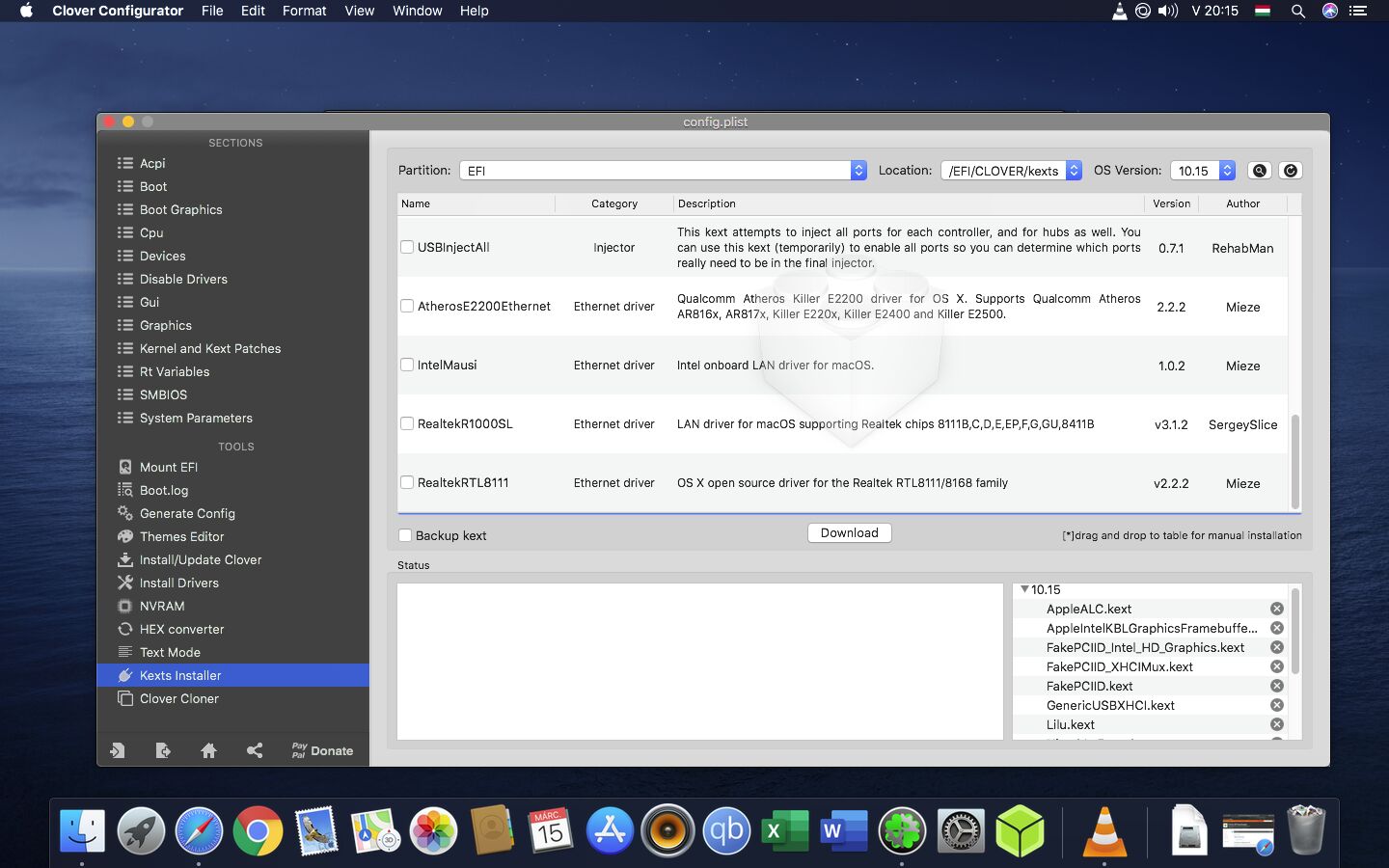Remove FakePCIID.kext from the list
The width and height of the screenshot is (1389, 868).
point(1276,686)
